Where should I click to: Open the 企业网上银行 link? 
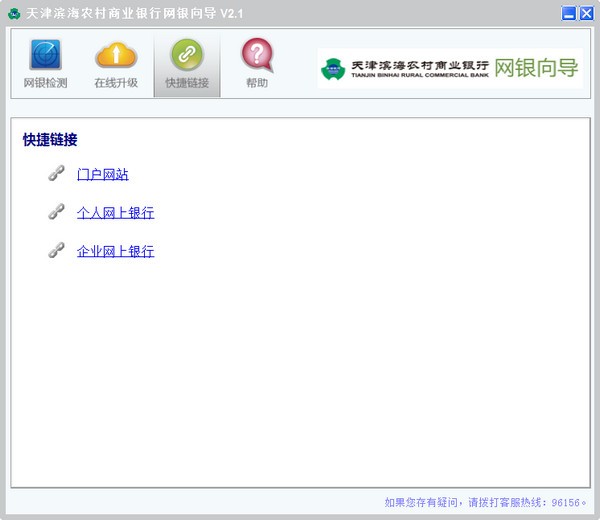116,252
